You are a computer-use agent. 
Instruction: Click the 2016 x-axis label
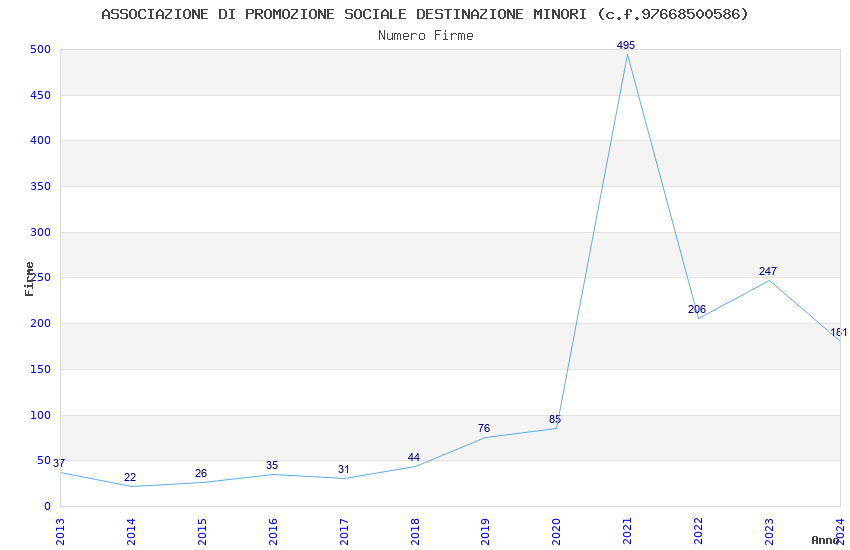point(273,532)
